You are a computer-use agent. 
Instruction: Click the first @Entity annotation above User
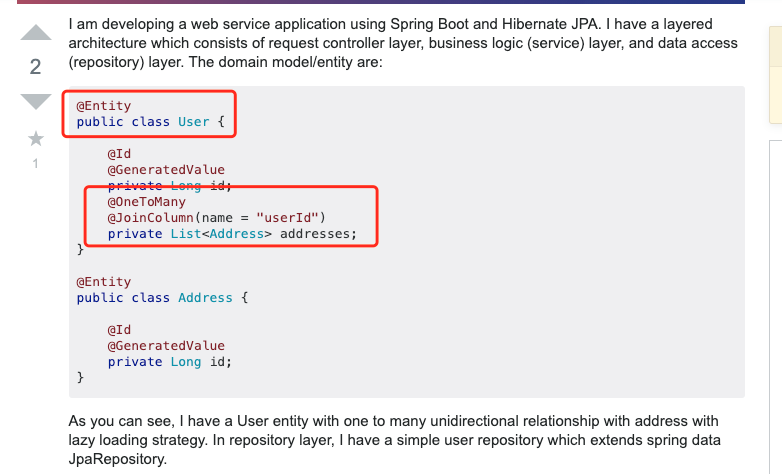coord(103,106)
